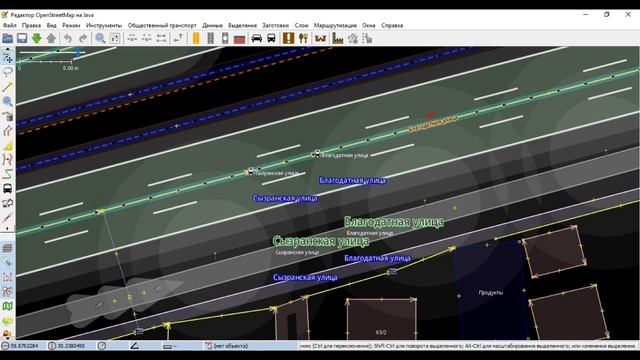
Task: Open the Справка menu
Action: pyautogui.click(x=392, y=25)
